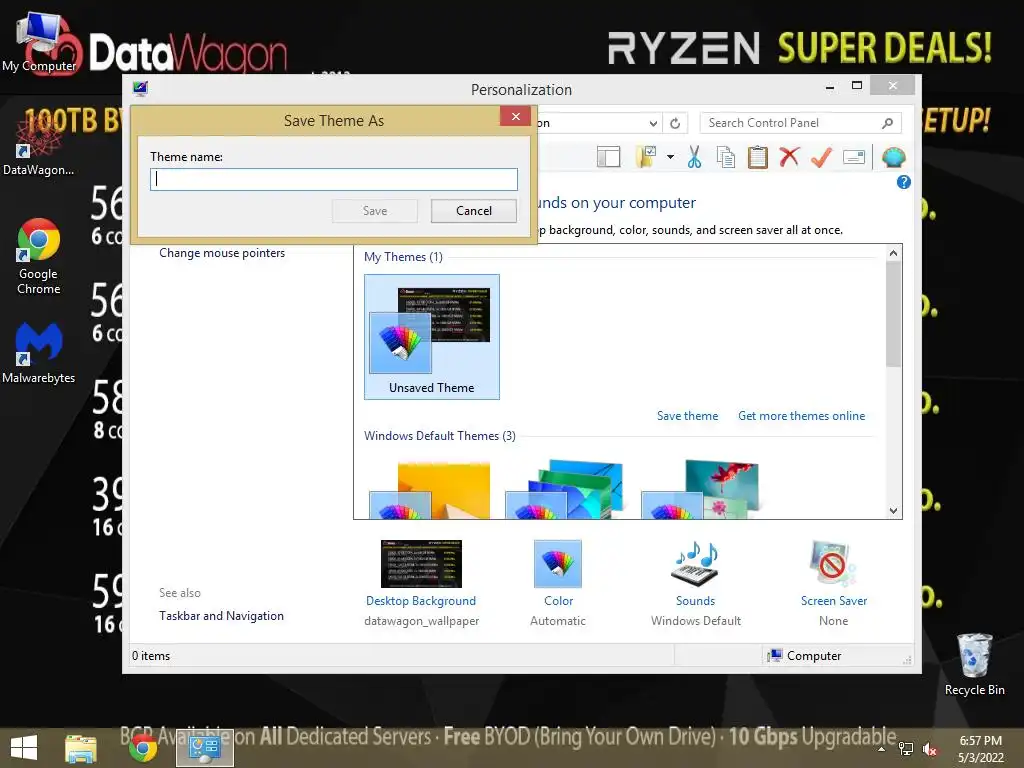
Task: Click the Desktop Background link text
Action: point(421,601)
